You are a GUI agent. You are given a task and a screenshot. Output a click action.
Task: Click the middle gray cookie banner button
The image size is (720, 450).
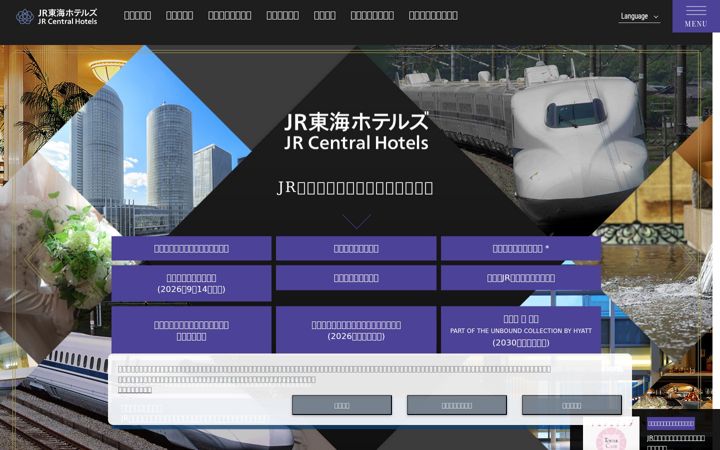tap(456, 405)
